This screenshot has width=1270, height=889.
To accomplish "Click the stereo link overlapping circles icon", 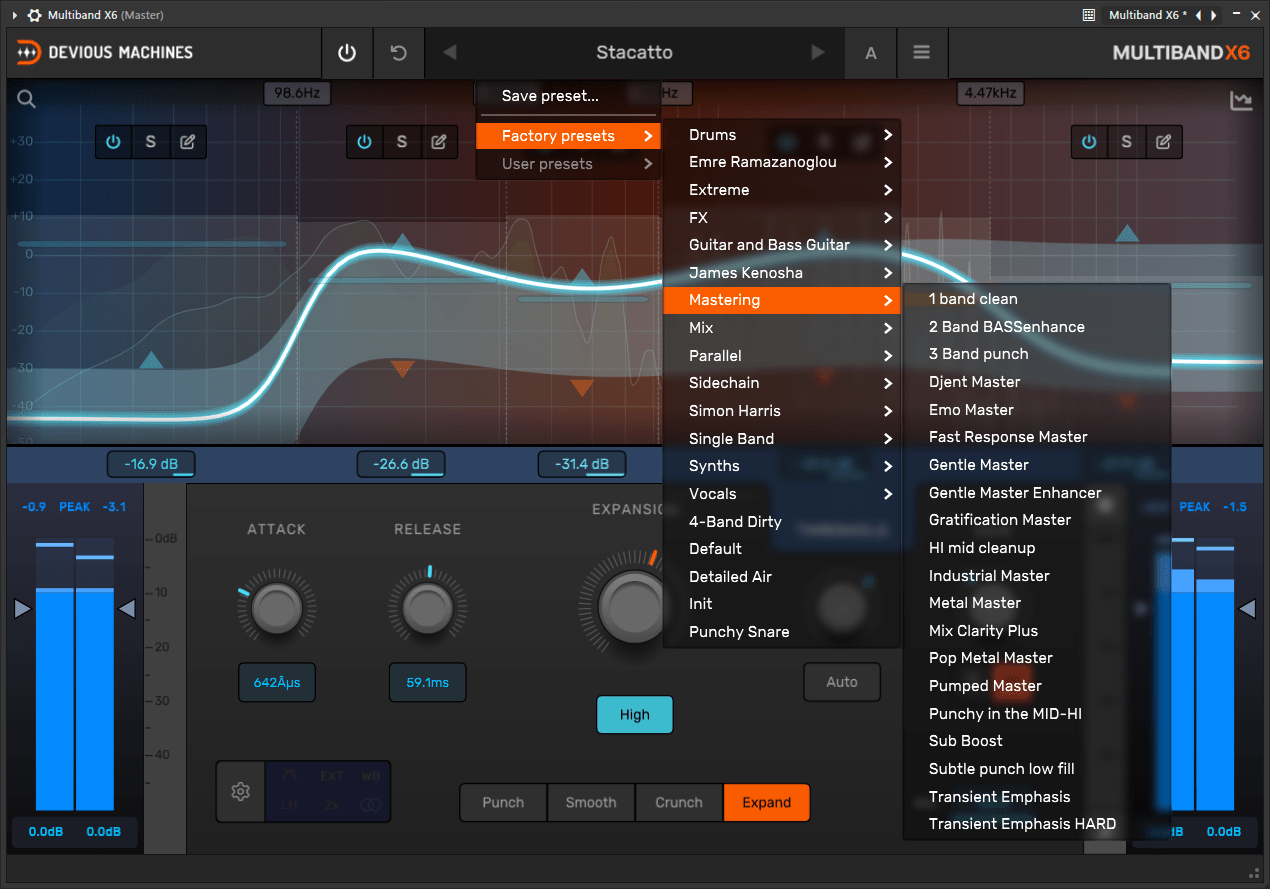I will click(x=371, y=805).
